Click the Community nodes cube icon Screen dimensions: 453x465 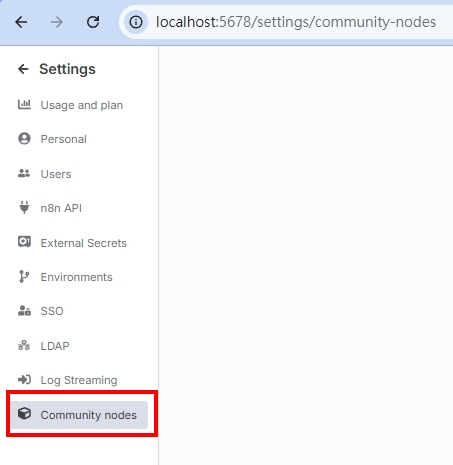tap(24, 414)
